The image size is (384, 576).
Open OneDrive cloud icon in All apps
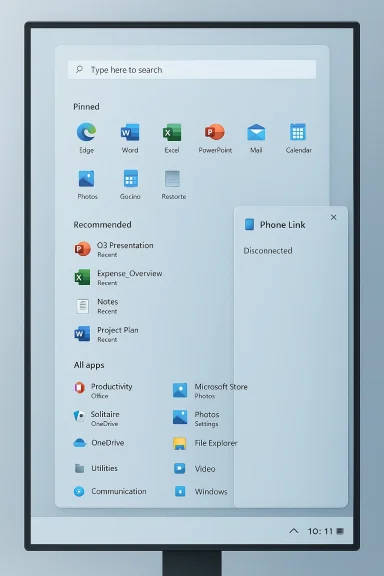[x=80, y=443]
